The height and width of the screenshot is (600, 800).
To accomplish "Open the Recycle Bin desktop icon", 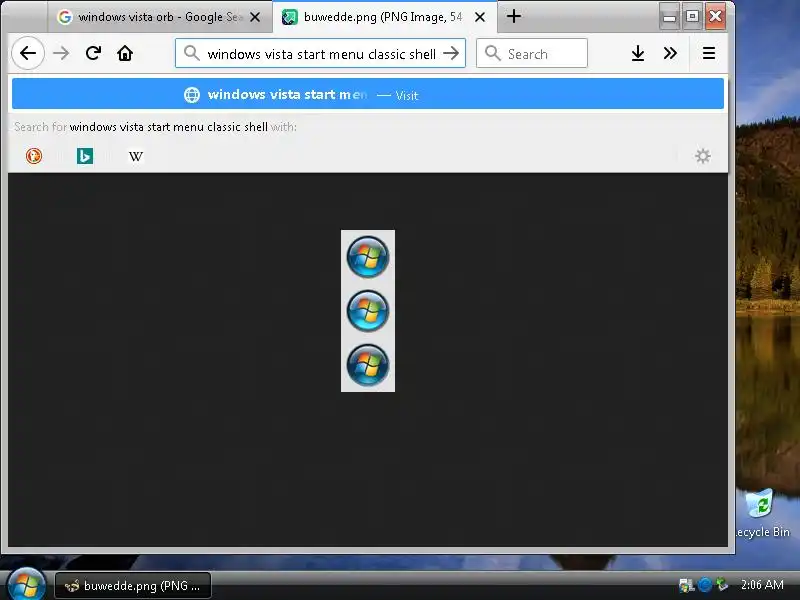I will pyautogui.click(x=762, y=514).
